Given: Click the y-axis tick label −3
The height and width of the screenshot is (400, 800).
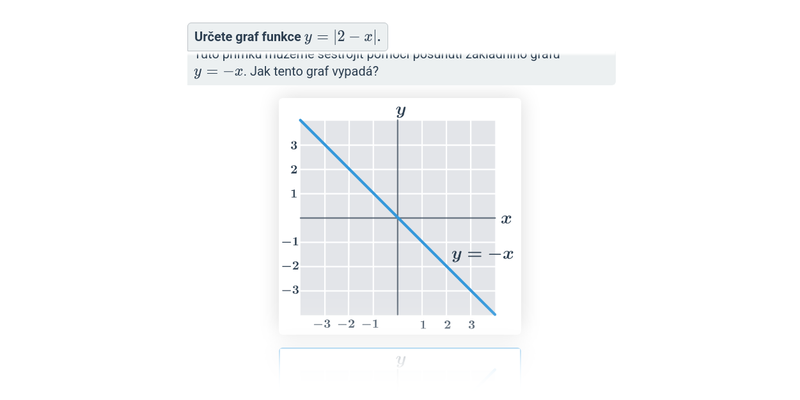Looking at the screenshot, I should pyautogui.click(x=290, y=290).
